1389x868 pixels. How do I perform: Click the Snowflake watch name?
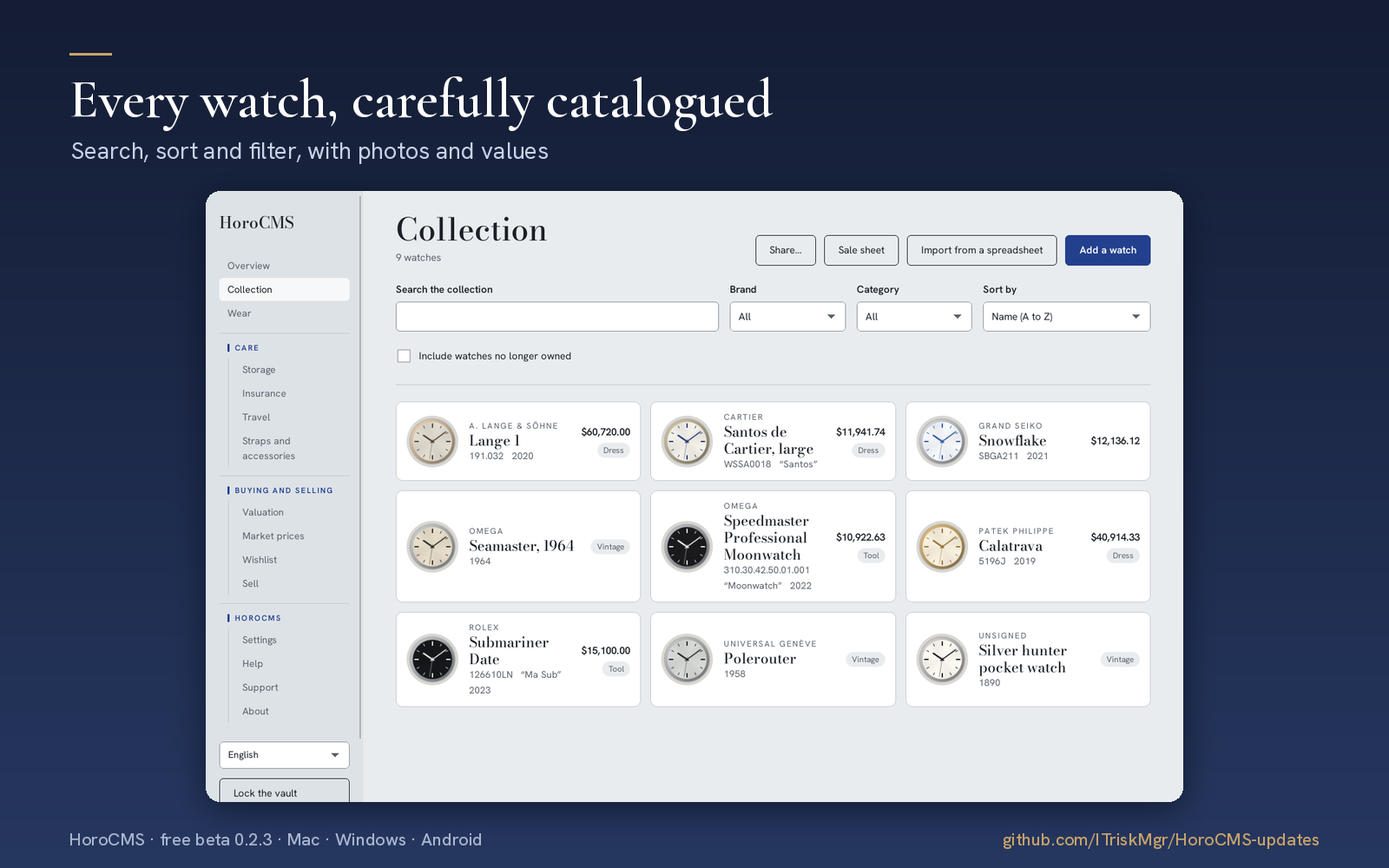coord(1012,441)
